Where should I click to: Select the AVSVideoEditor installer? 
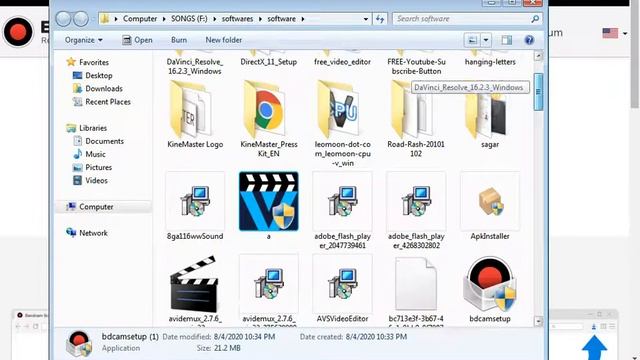pos(342,284)
